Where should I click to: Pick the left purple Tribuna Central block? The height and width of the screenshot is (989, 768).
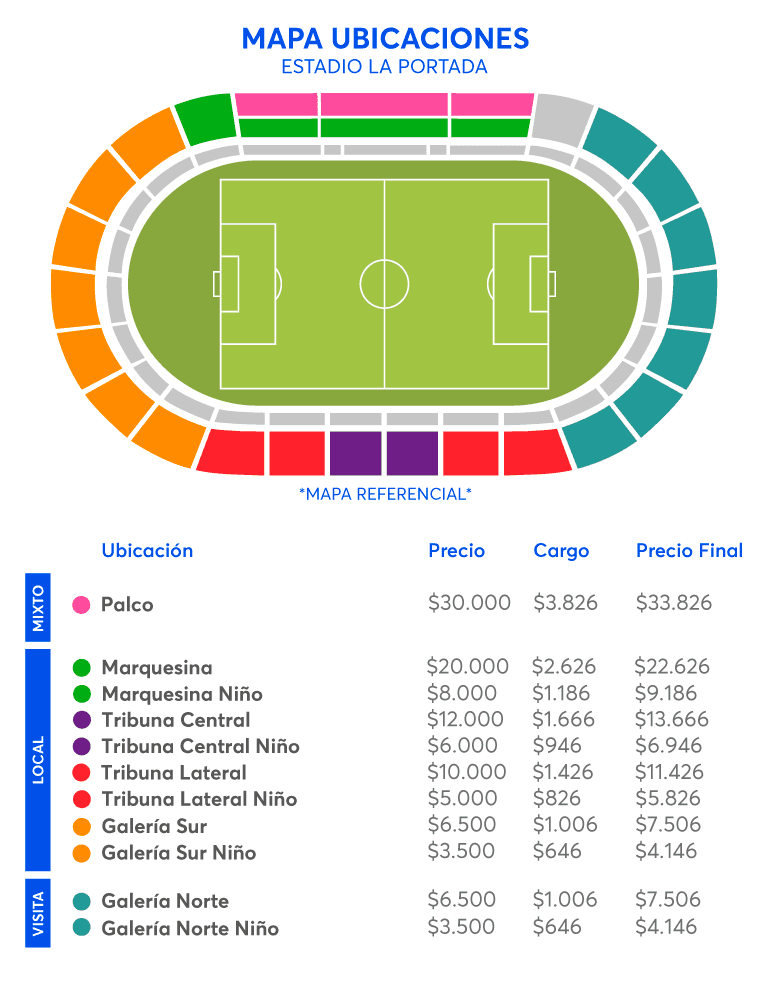coord(355,453)
